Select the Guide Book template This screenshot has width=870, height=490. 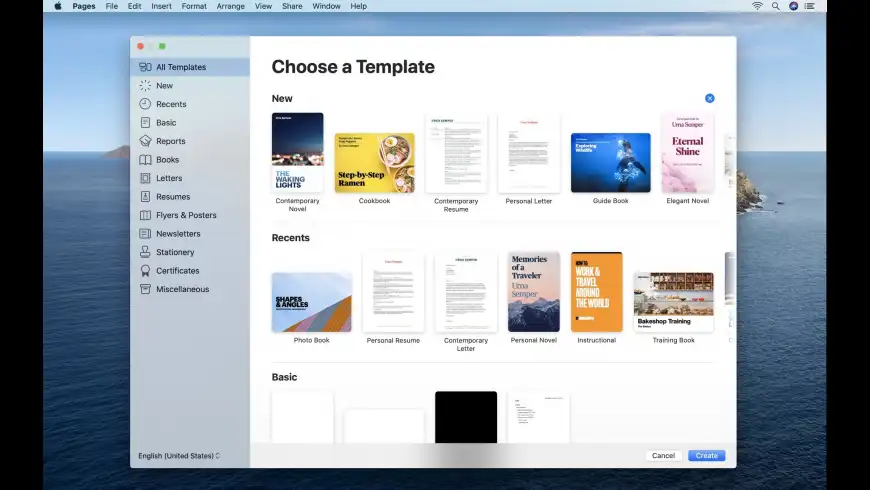pyautogui.click(x=610, y=163)
